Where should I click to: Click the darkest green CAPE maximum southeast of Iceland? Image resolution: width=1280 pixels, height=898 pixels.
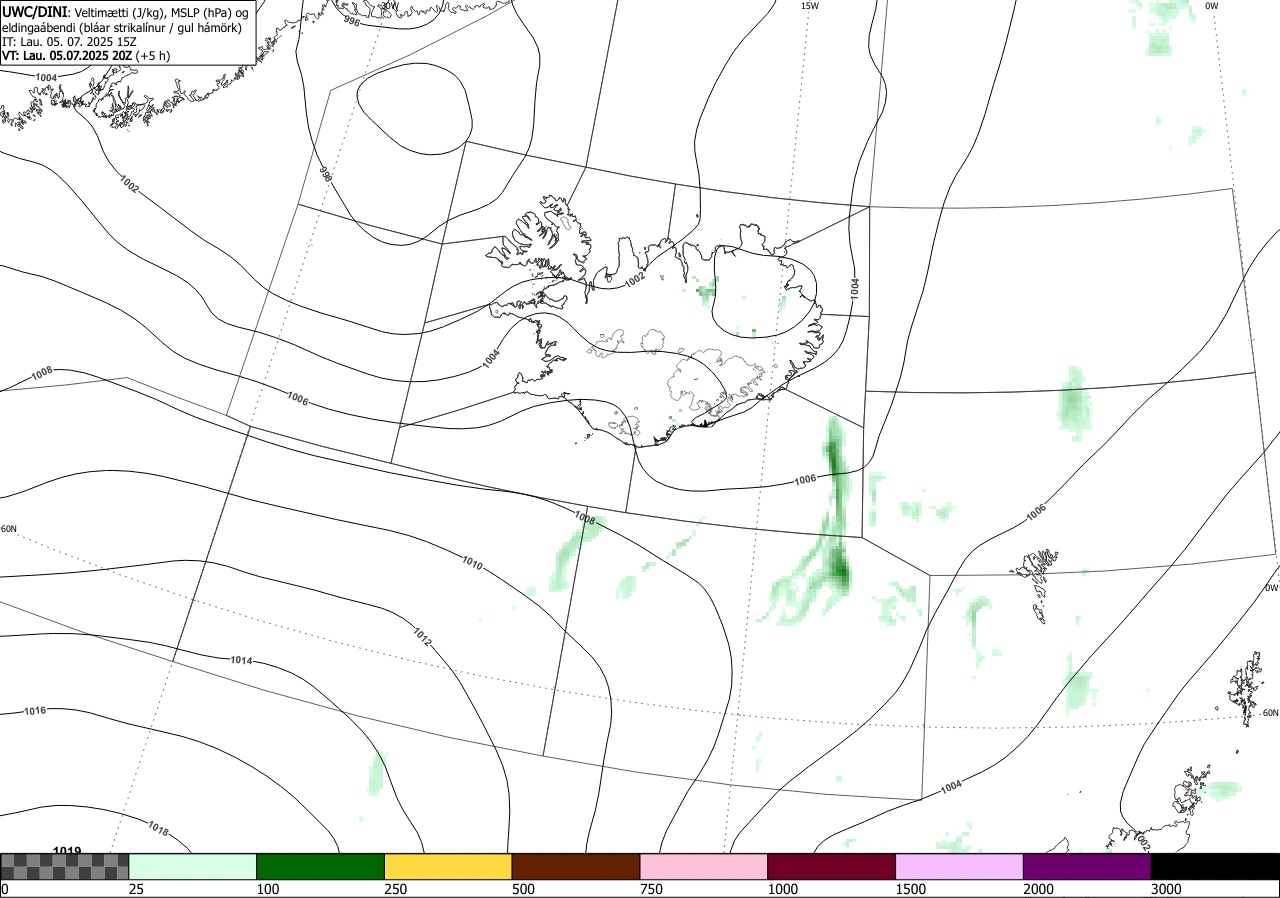click(x=842, y=574)
